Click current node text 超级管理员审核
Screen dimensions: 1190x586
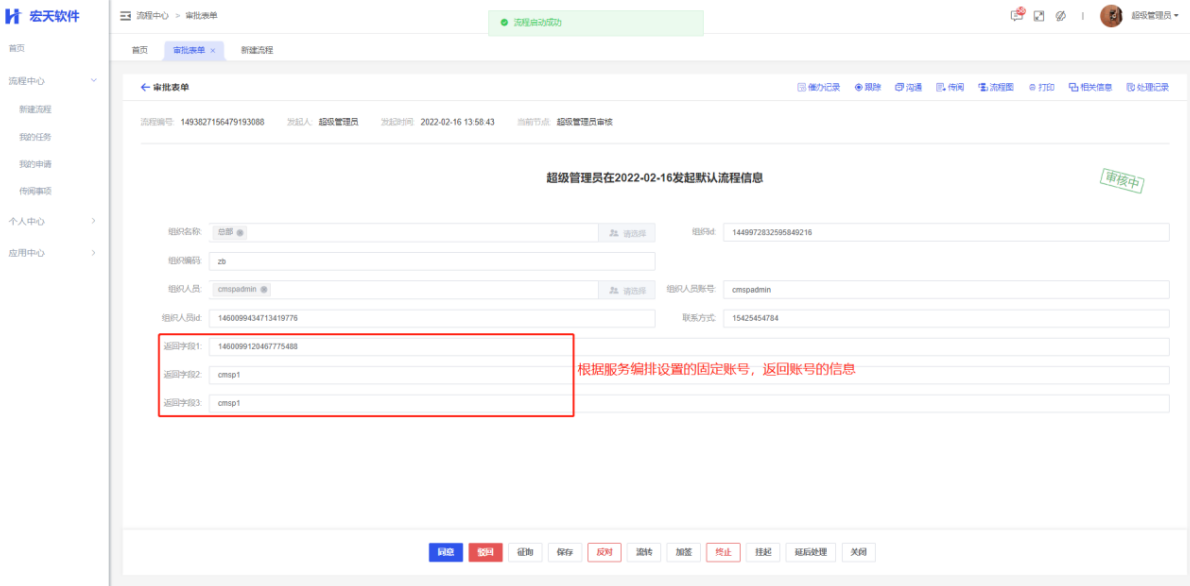(584, 121)
